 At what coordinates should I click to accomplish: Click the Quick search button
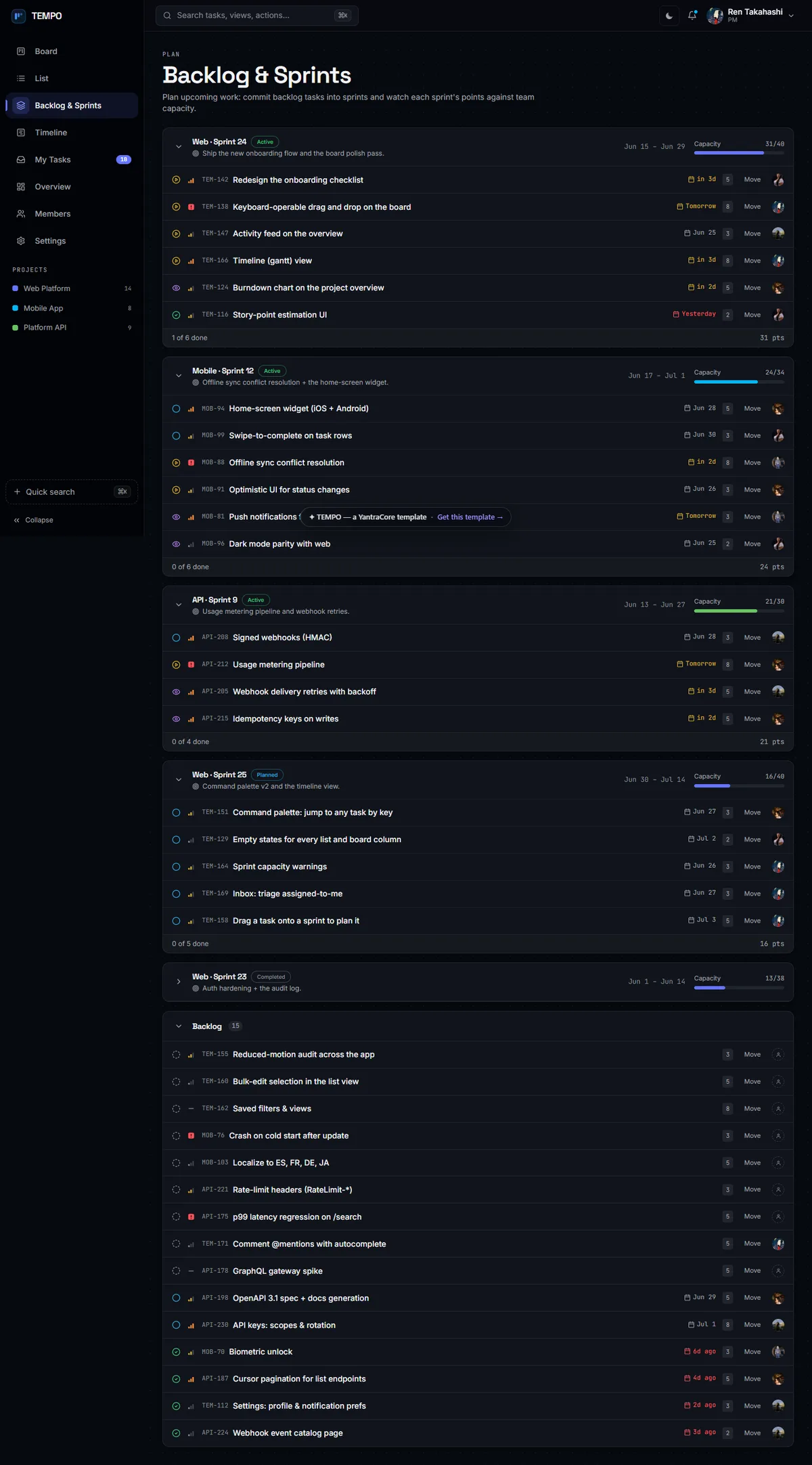click(72, 492)
